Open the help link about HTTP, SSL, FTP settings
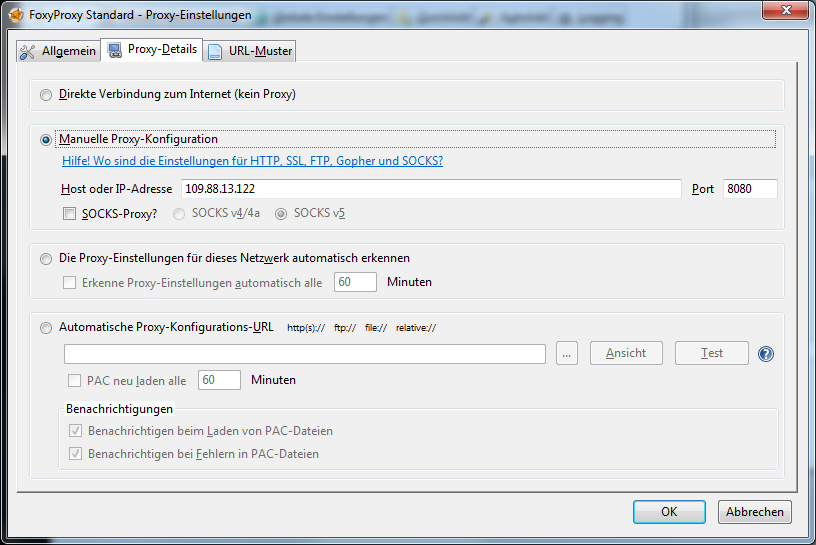 [252, 161]
